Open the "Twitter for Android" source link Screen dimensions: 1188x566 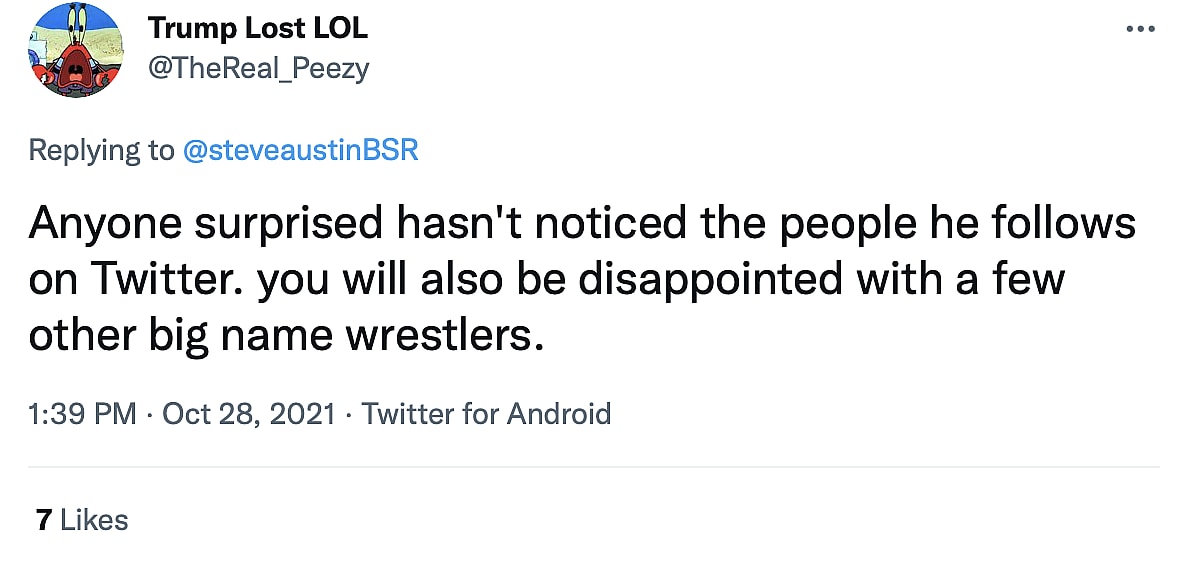pyautogui.click(x=486, y=413)
